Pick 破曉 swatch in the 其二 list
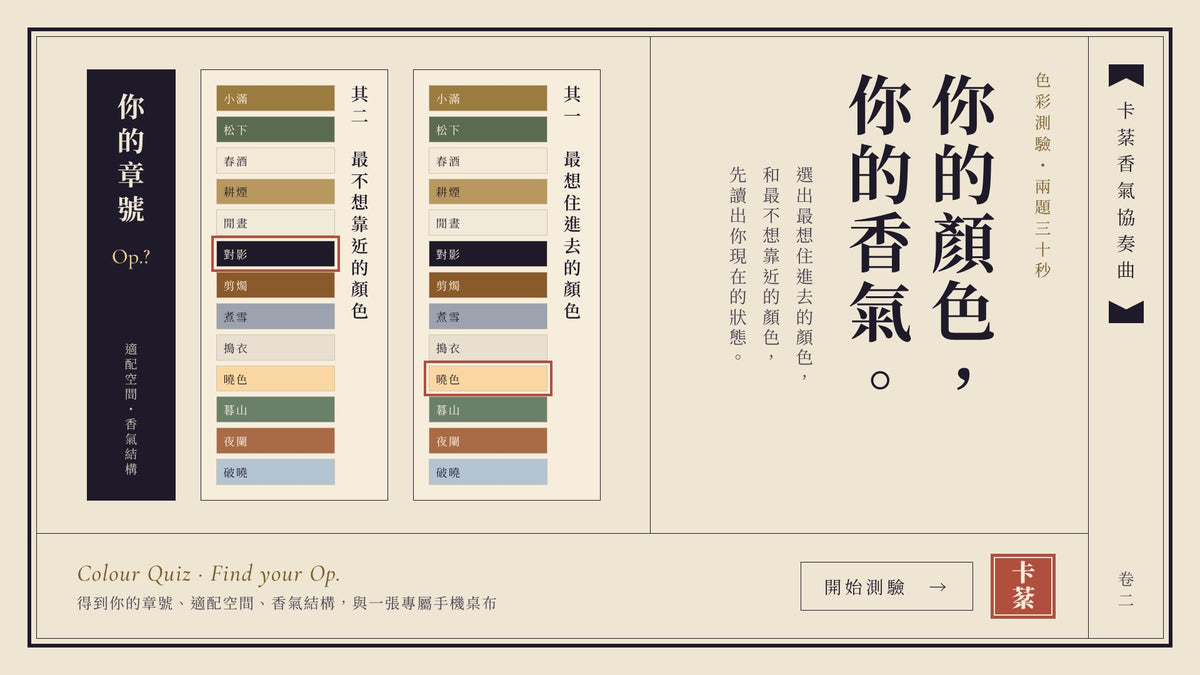The image size is (1200, 675). click(275, 472)
